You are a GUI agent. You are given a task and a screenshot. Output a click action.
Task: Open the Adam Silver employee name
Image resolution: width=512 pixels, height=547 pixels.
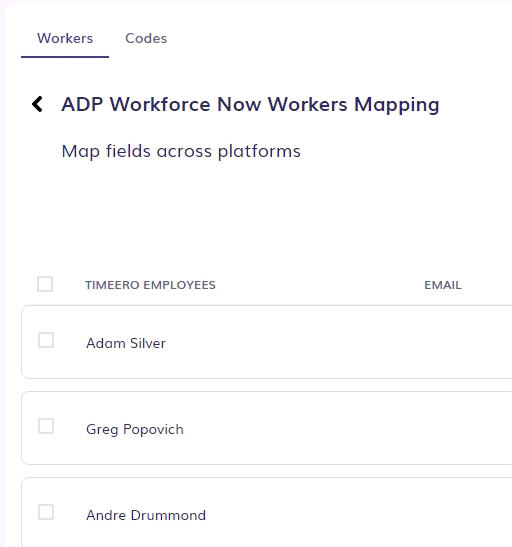[126, 343]
